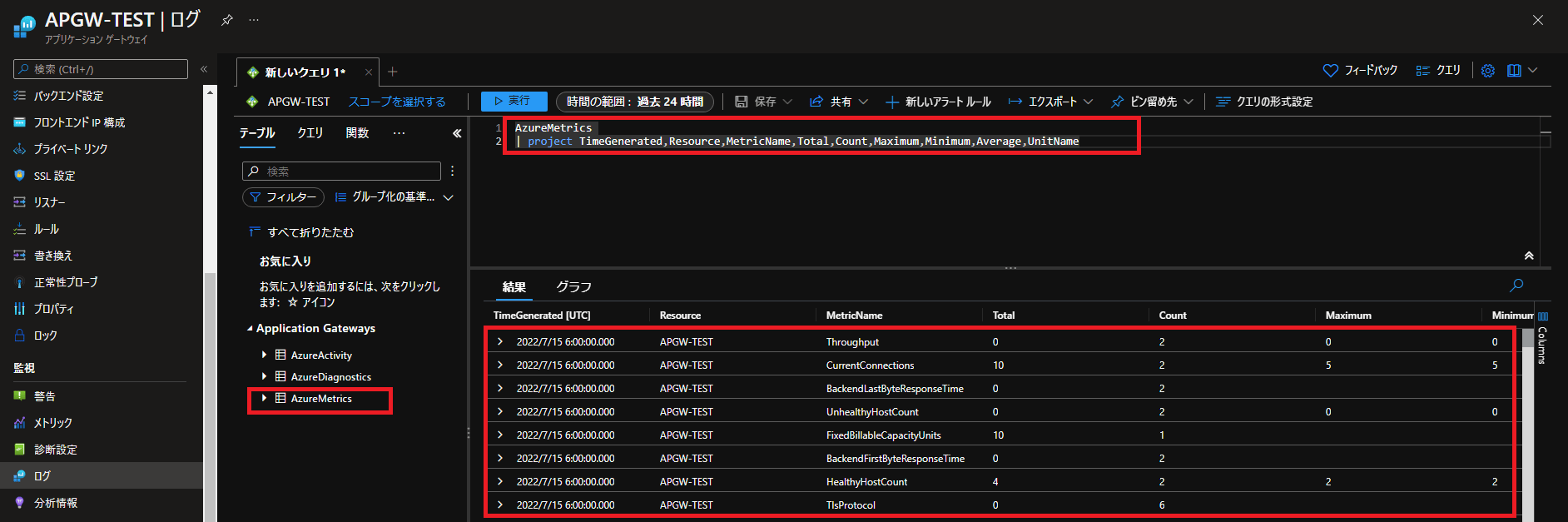Create a 新しいアラート ルール

938,102
